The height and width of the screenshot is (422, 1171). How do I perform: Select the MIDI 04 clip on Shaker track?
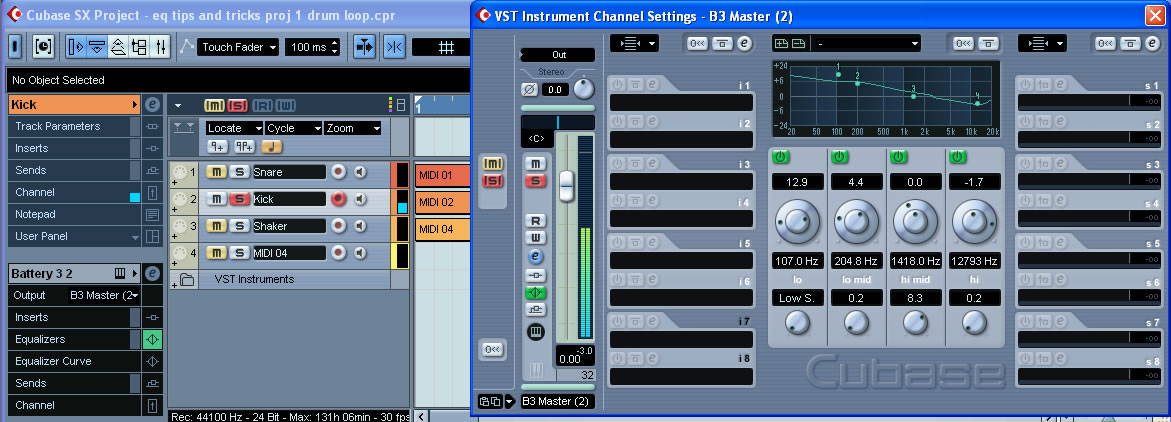click(442, 229)
